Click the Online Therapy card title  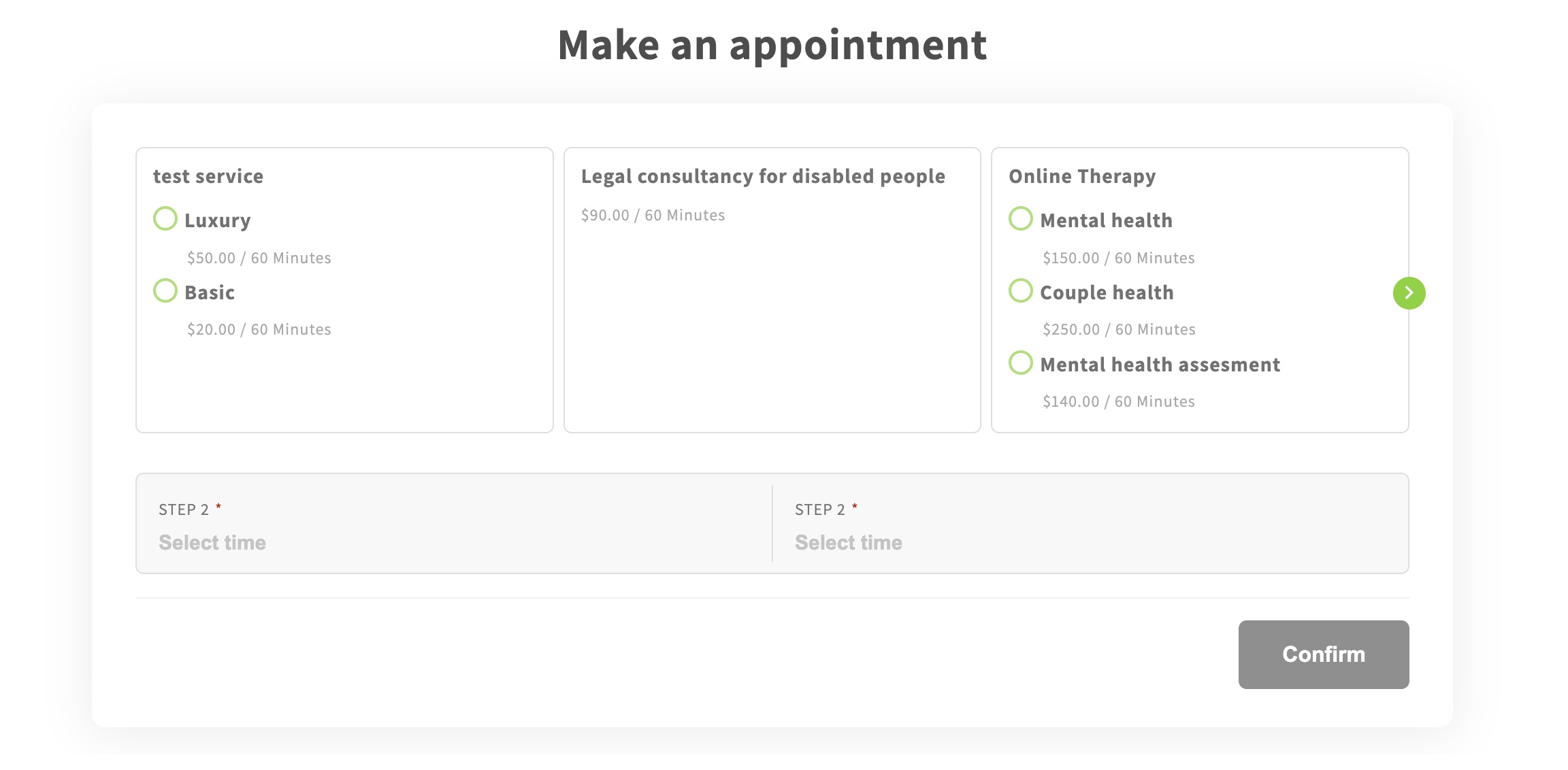click(x=1082, y=176)
